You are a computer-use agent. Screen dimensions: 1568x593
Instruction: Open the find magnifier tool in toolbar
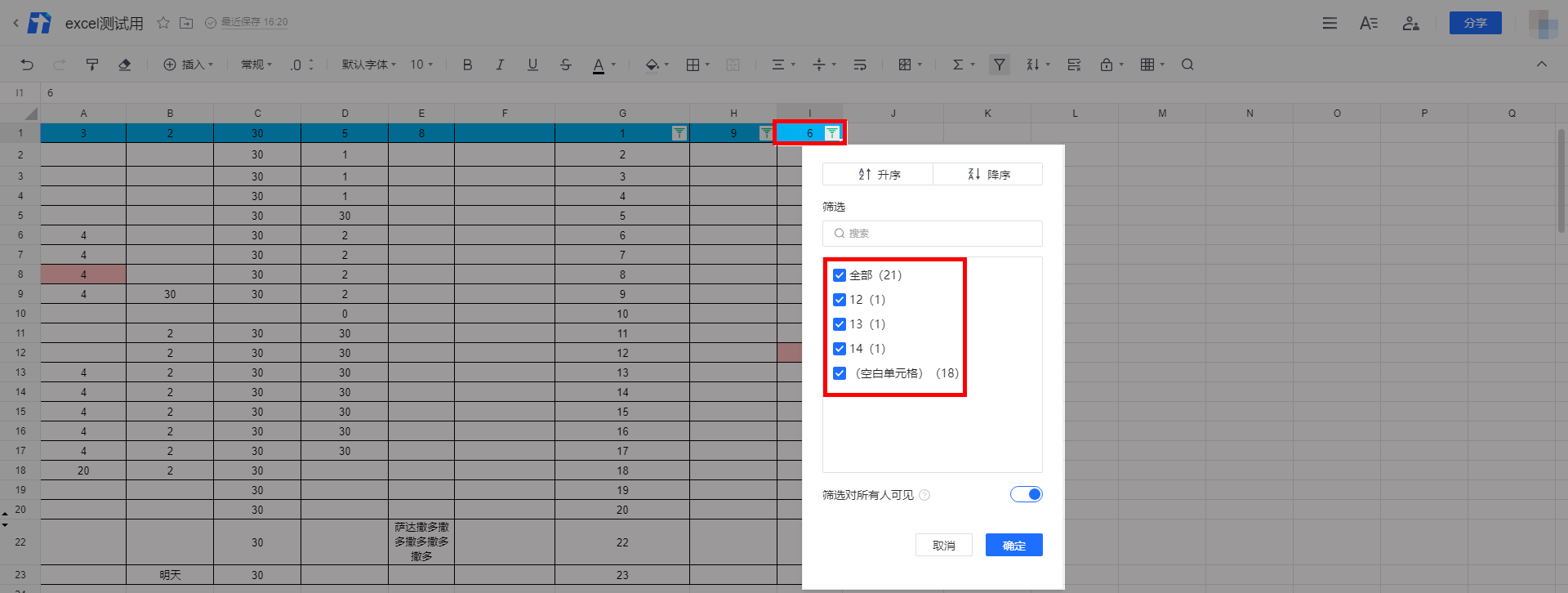pyautogui.click(x=1187, y=65)
